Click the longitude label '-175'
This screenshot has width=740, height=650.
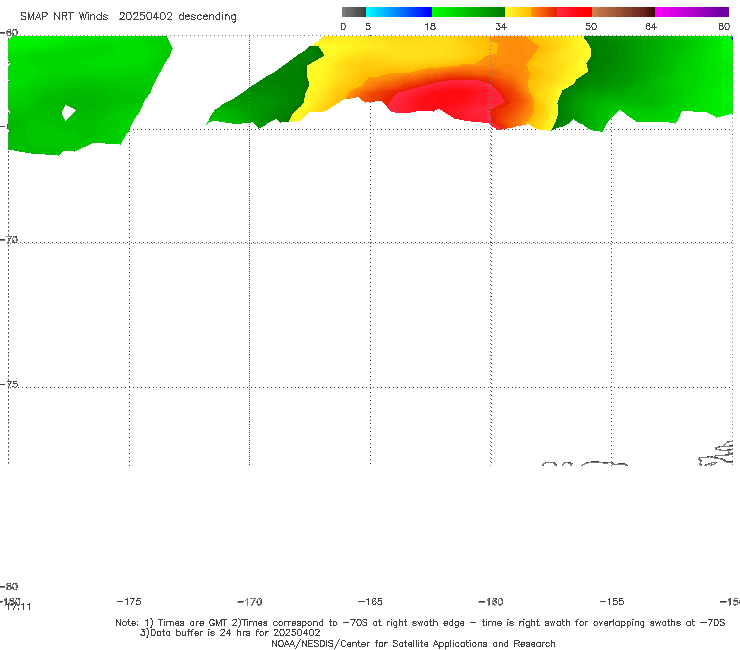(129, 601)
